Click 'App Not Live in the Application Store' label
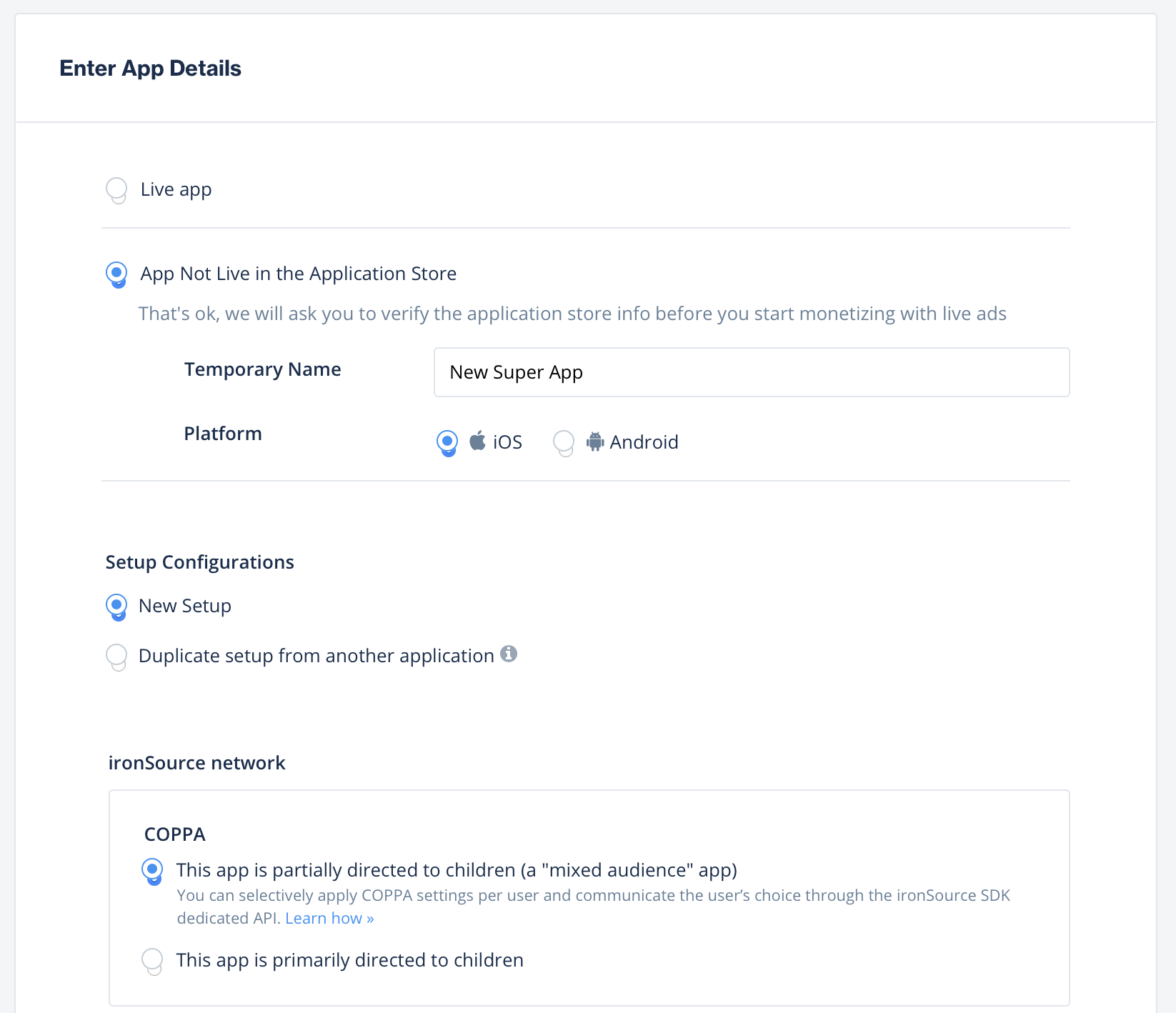 [x=298, y=274]
